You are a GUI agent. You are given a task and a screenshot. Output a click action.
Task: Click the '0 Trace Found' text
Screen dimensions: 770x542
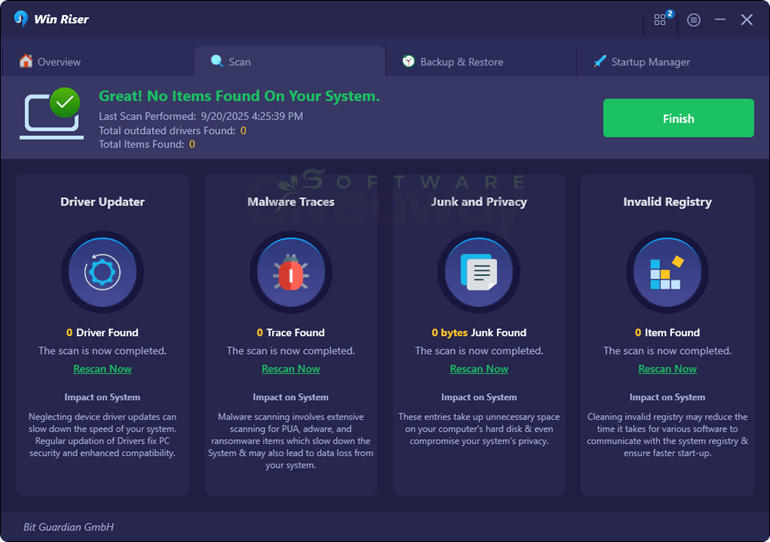pyautogui.click(x=291, y=332)
